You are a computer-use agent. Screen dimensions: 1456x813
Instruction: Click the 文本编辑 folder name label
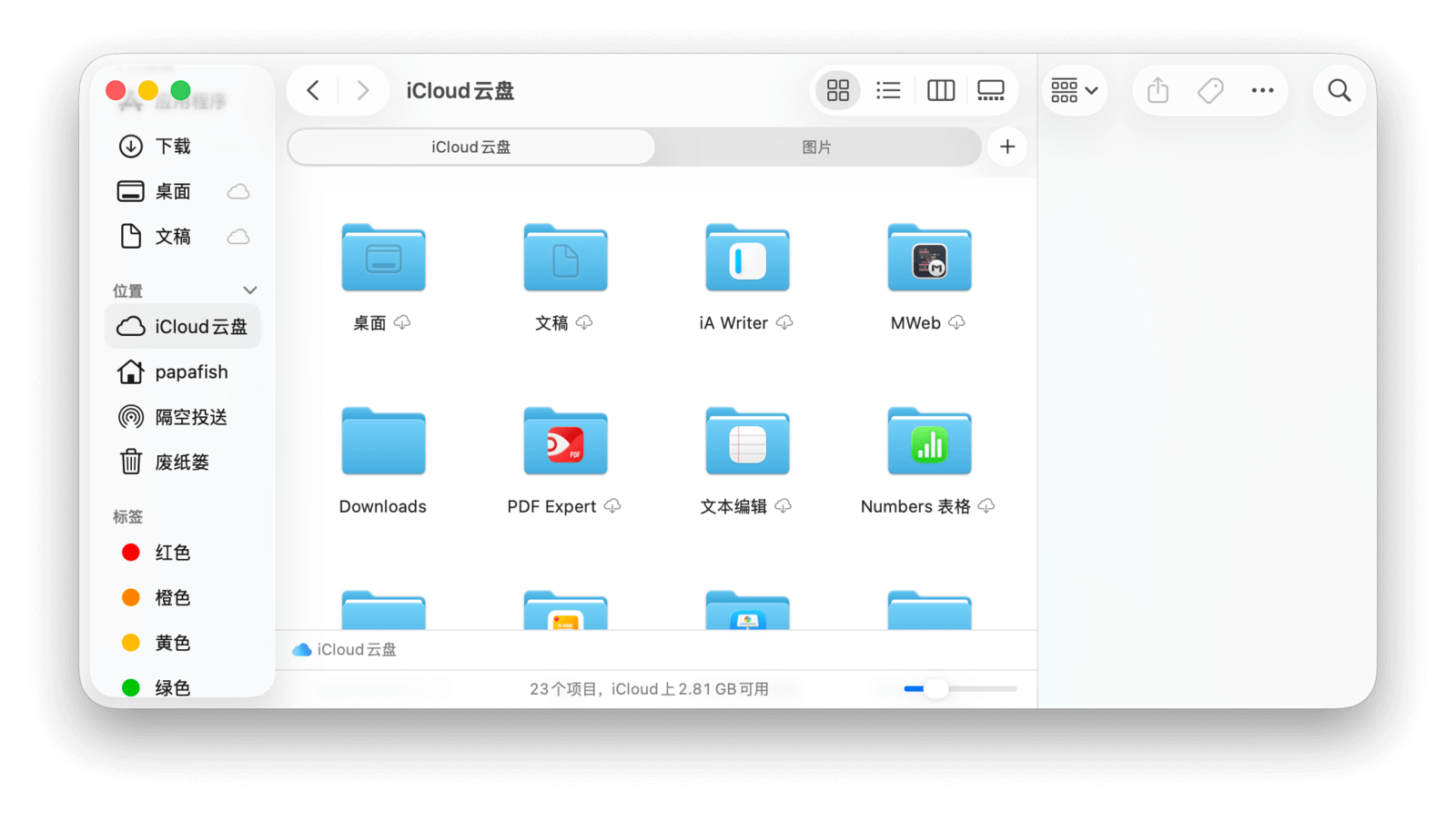[x=733, y=506]
